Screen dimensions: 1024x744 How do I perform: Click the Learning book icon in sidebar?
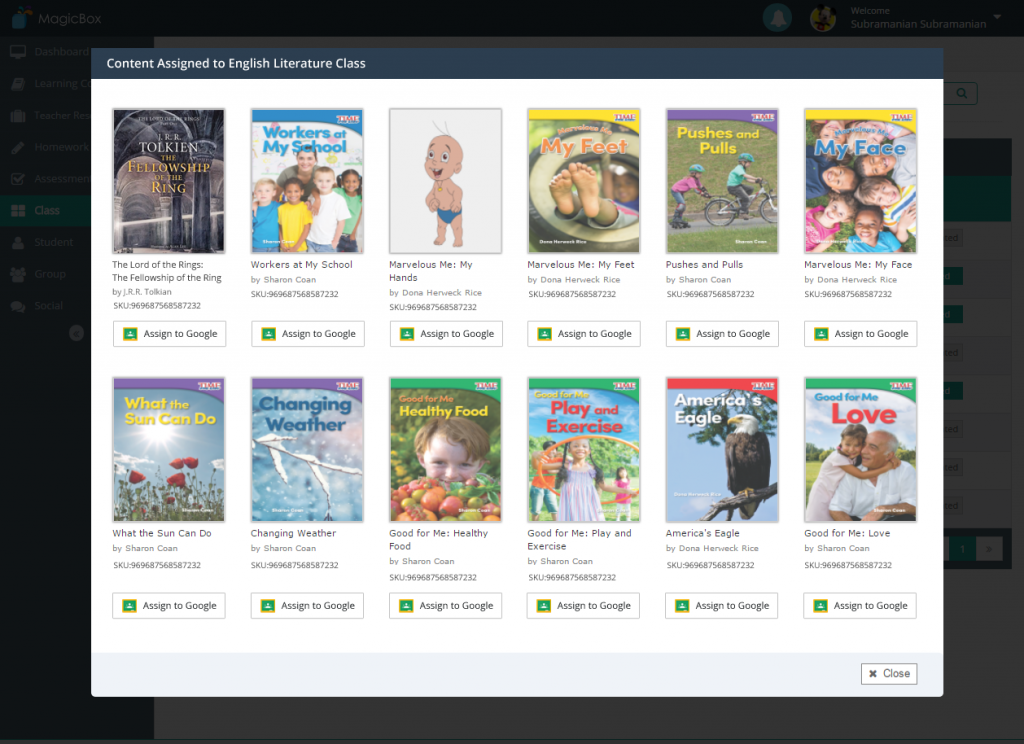point(18,84)
